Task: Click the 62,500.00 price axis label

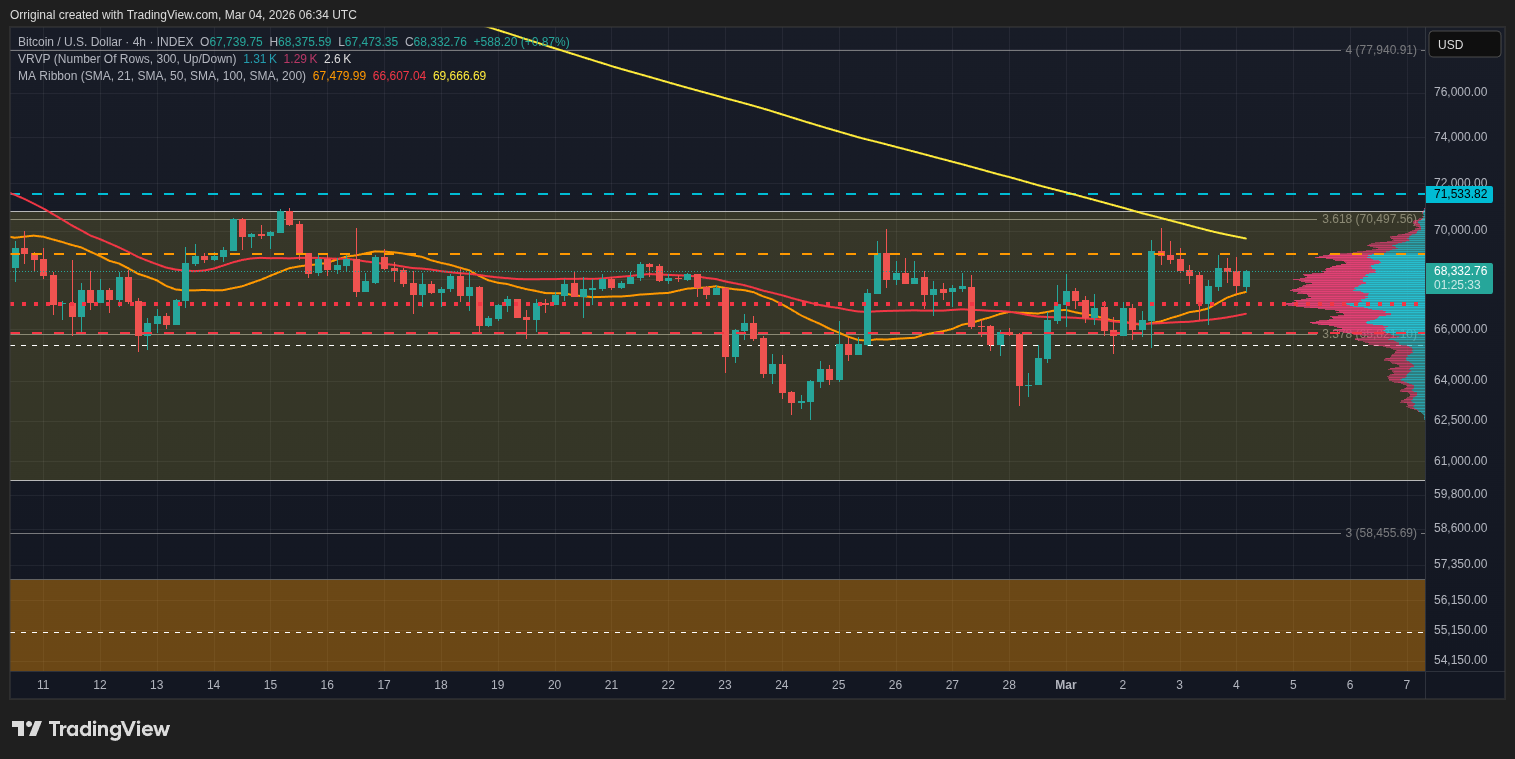Action: coord(1460,420)
